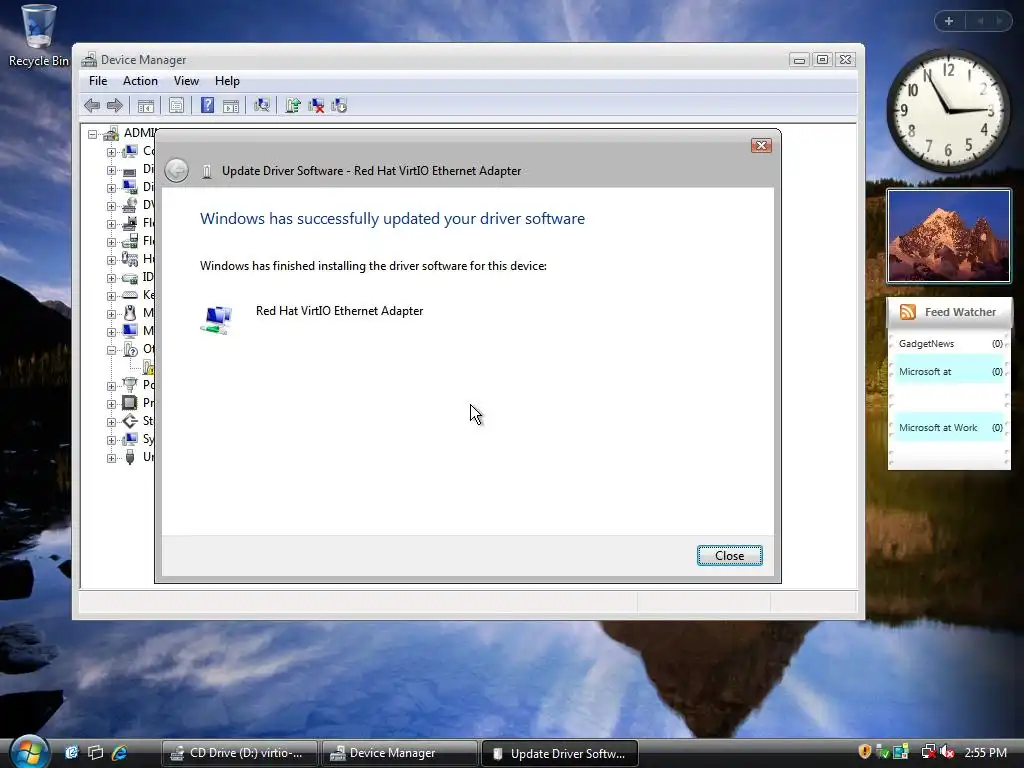Expand the DVD/CD-ROM drives node

pyautogui.click(x=111, y=206)
